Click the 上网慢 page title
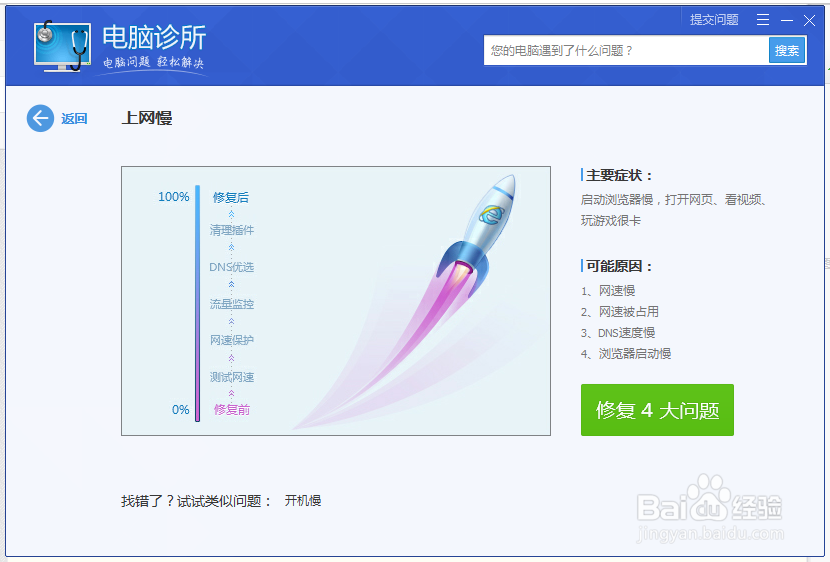Image resolution: width=830 pixels, height=562 pixels. point(147,118)
